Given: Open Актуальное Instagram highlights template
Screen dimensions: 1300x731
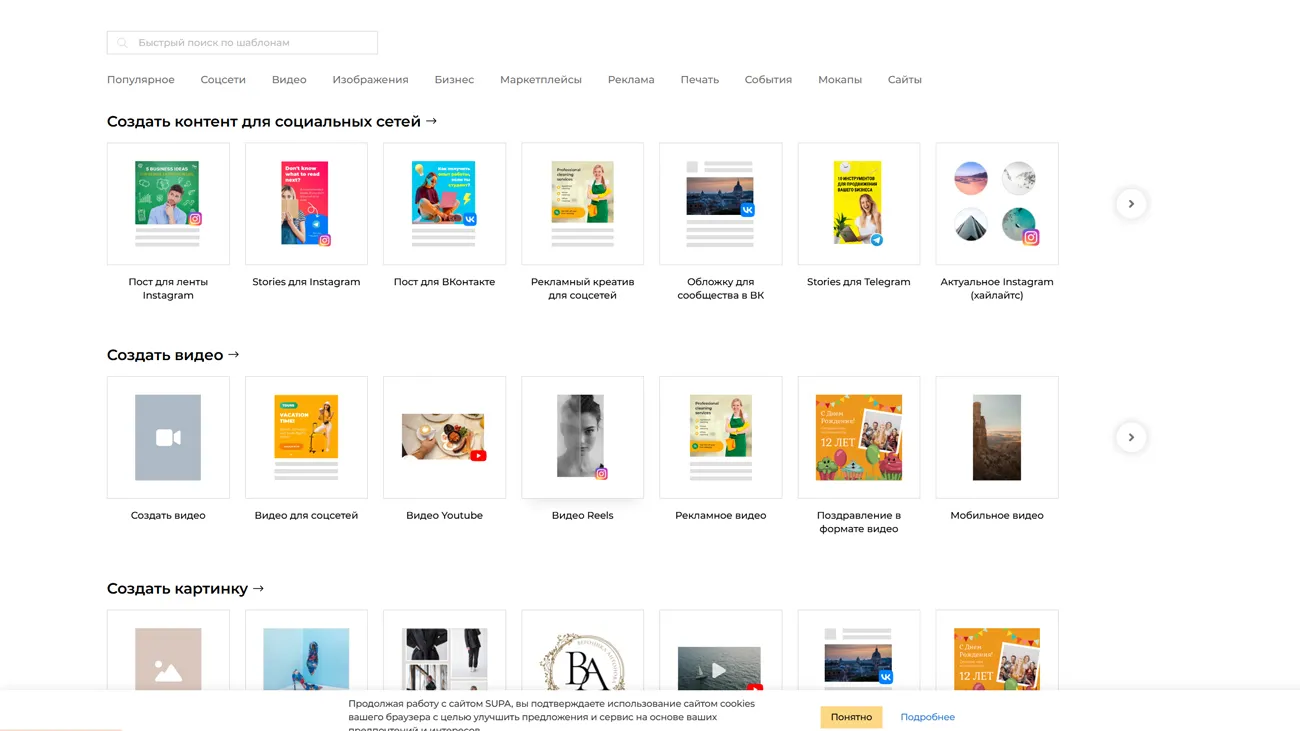Looking at the screenshot, I should tap(996, 204).
